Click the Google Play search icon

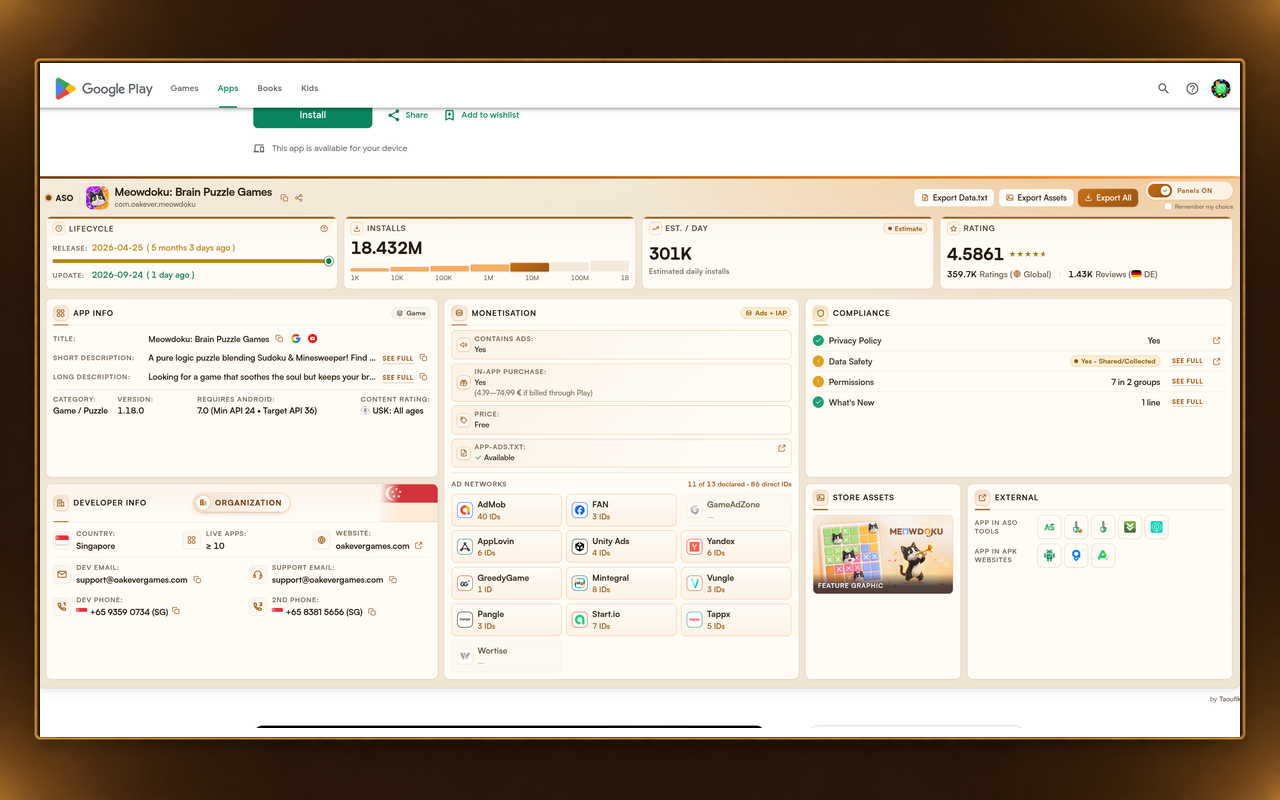click(x=1163, y=88)
